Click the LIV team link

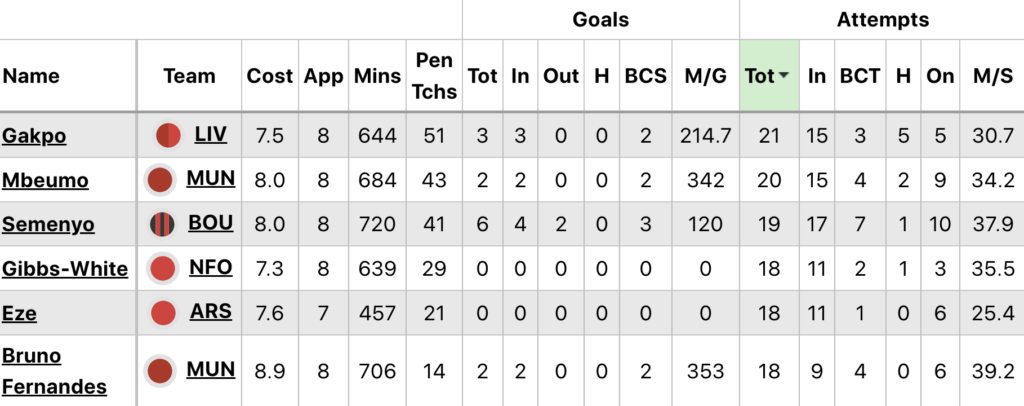(213, 134)
